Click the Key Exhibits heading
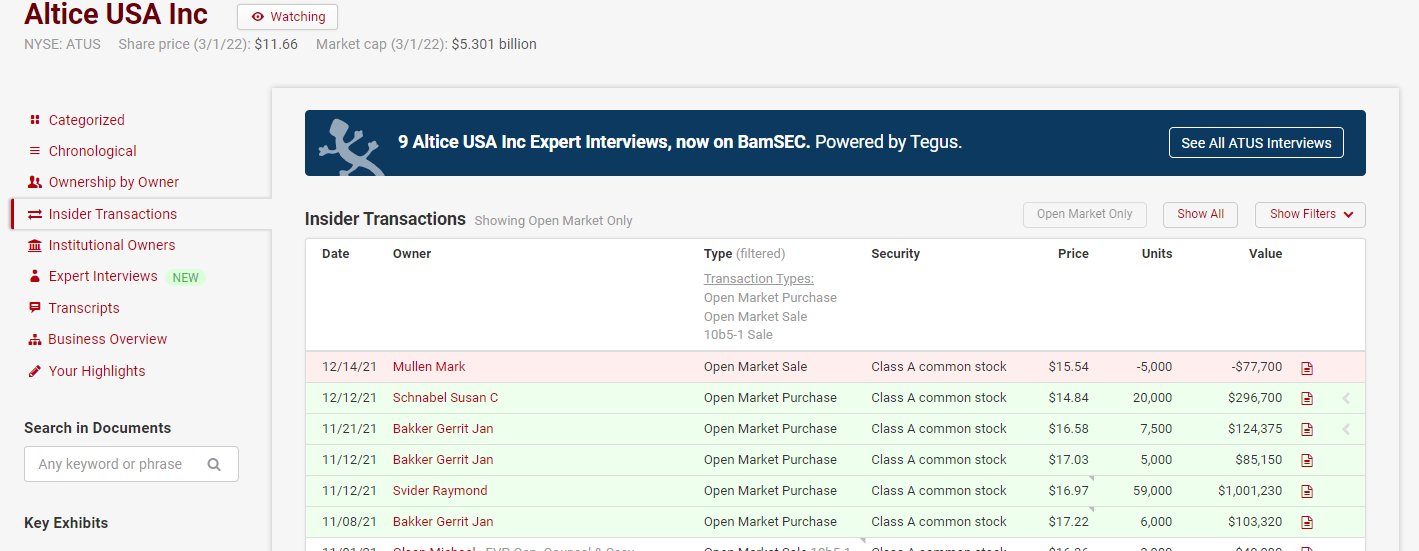The image size is (1419, 551). click(x=66, y=523)
